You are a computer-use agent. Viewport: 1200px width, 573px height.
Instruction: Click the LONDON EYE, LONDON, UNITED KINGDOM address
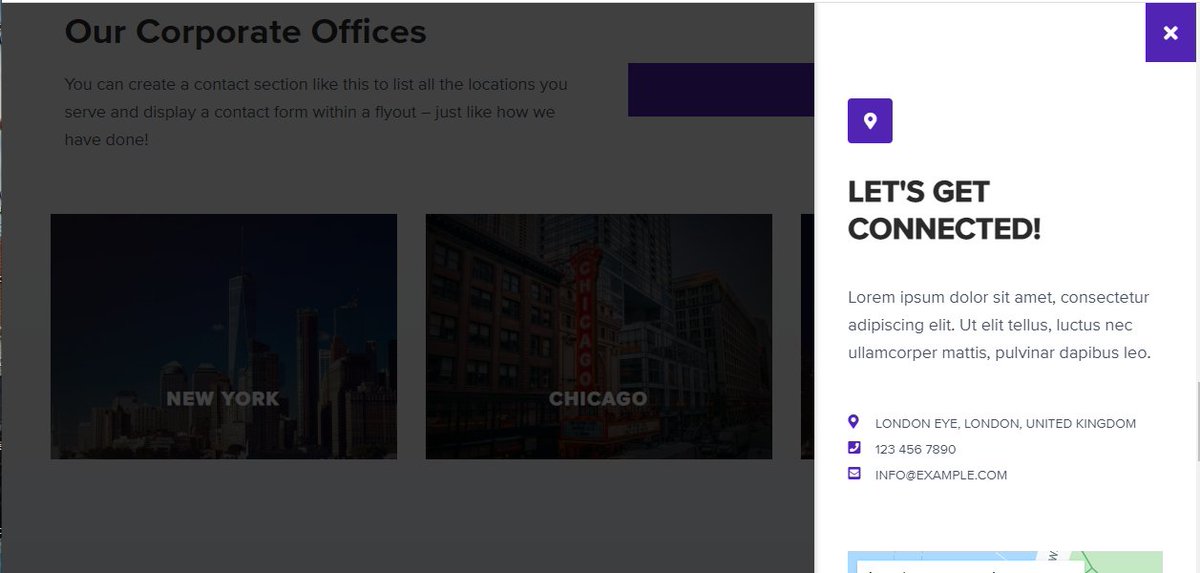pyautogui.click(x=1005, y=424)
